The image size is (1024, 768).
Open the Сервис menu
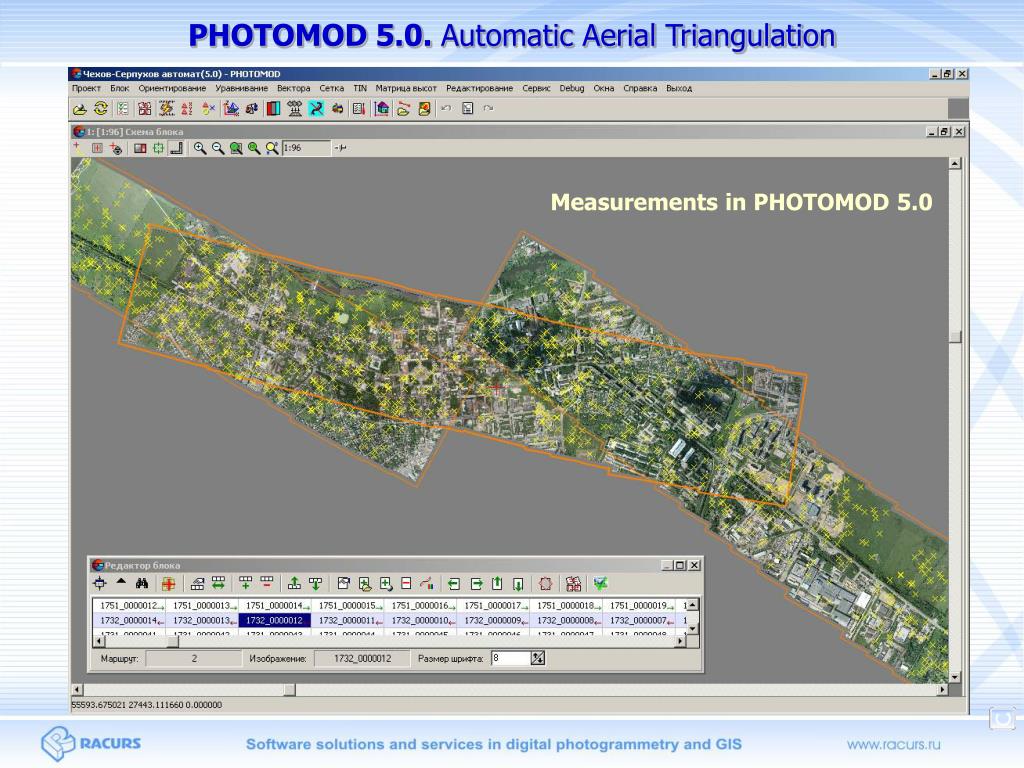(536, 88)
